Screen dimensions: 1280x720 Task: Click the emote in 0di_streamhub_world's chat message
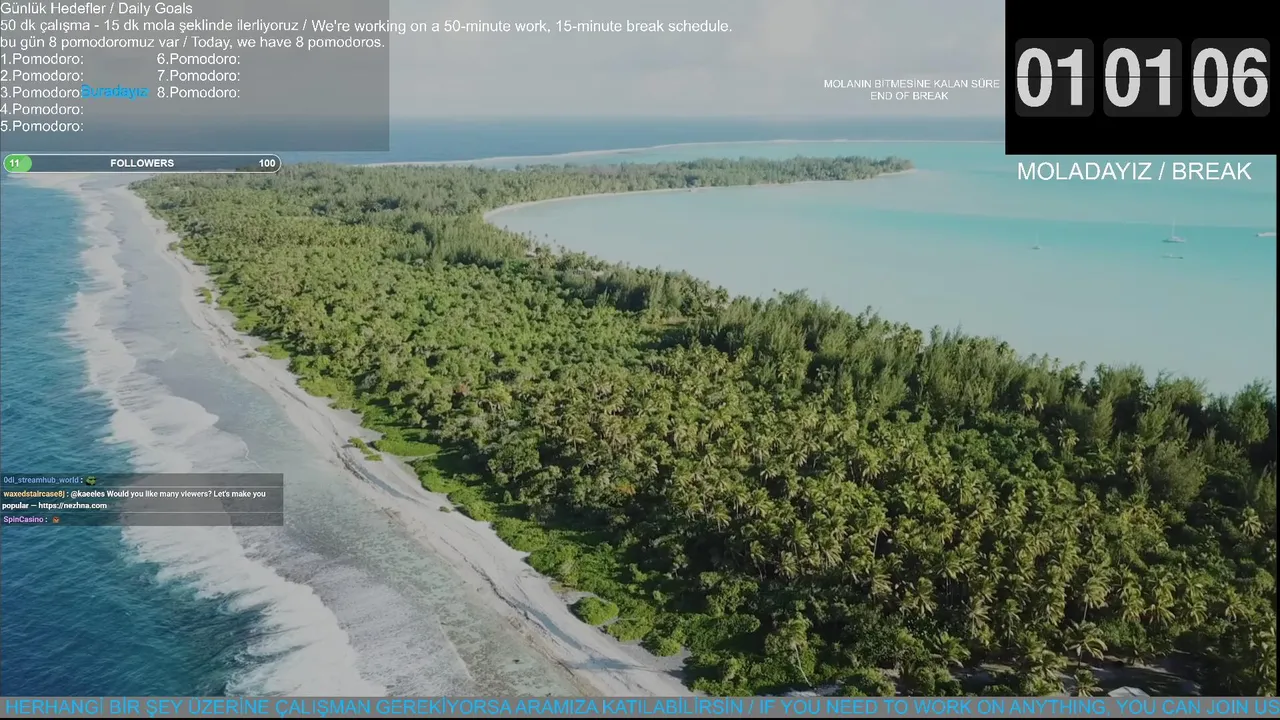point(91,480)
